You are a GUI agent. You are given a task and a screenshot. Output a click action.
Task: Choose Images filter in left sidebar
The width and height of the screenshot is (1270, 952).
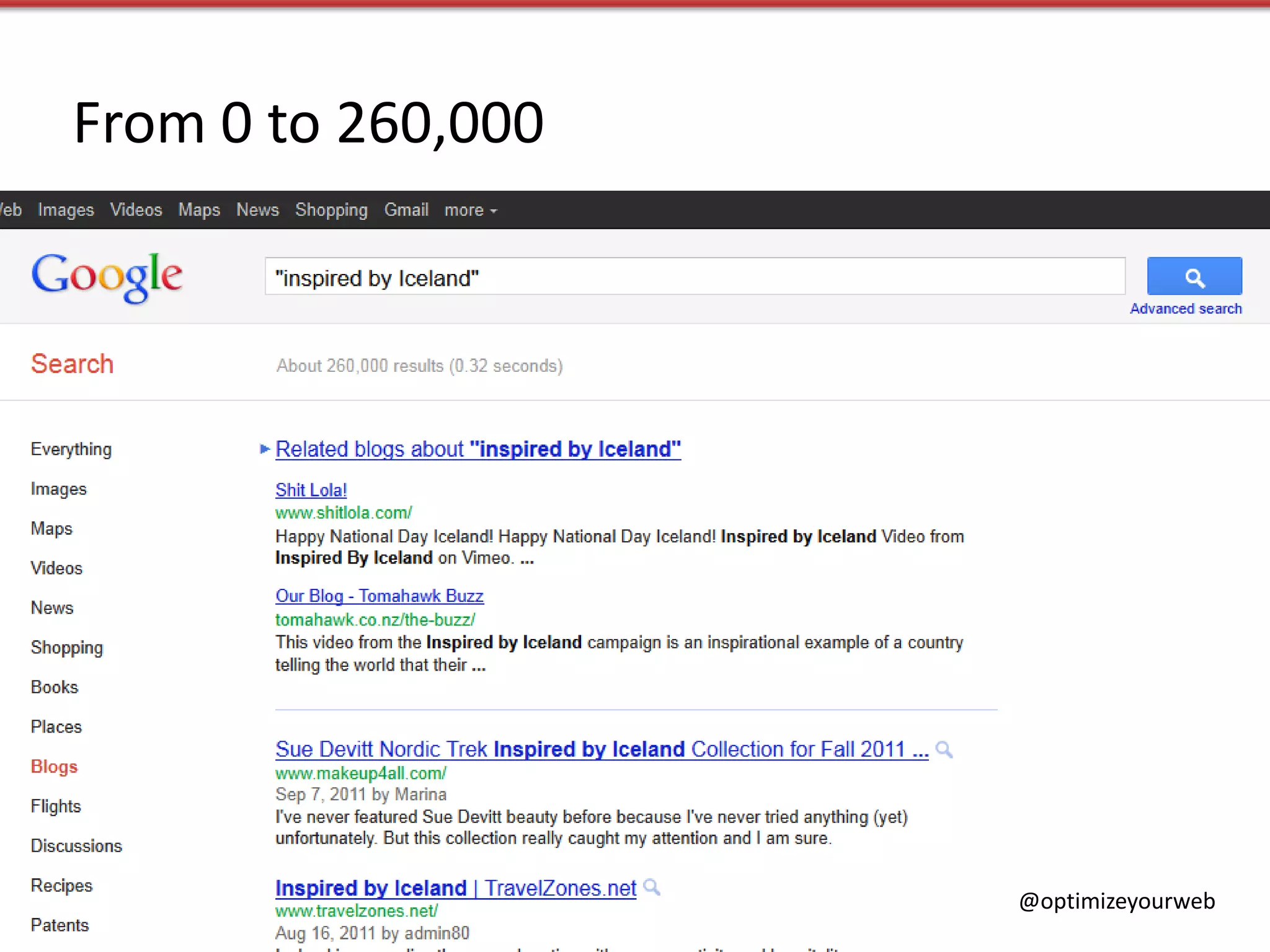(59, 489)
